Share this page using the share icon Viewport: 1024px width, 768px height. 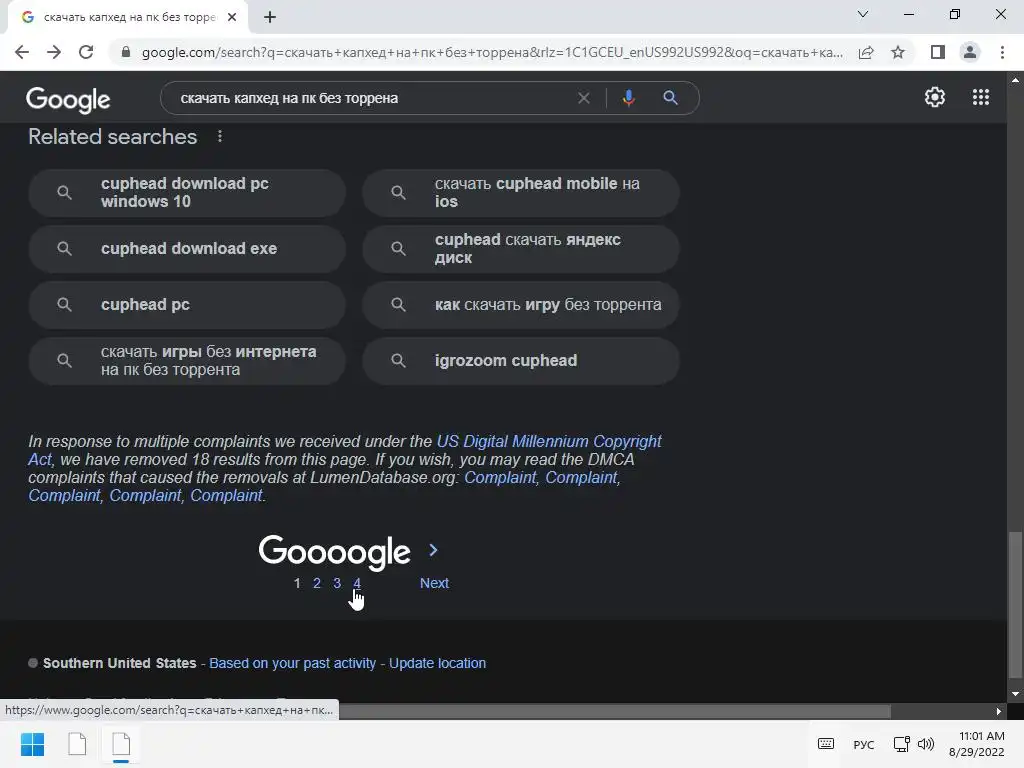pos(866,52)
